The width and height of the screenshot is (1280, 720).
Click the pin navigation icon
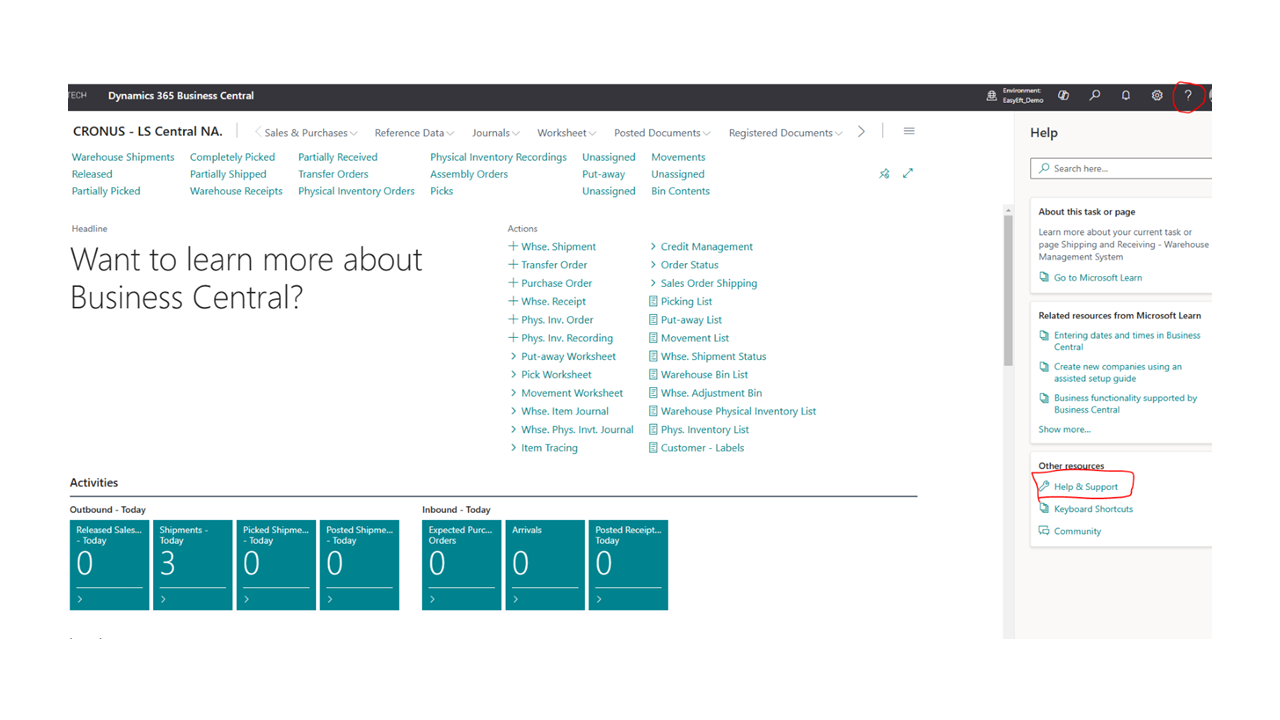(x=884, y=174)
